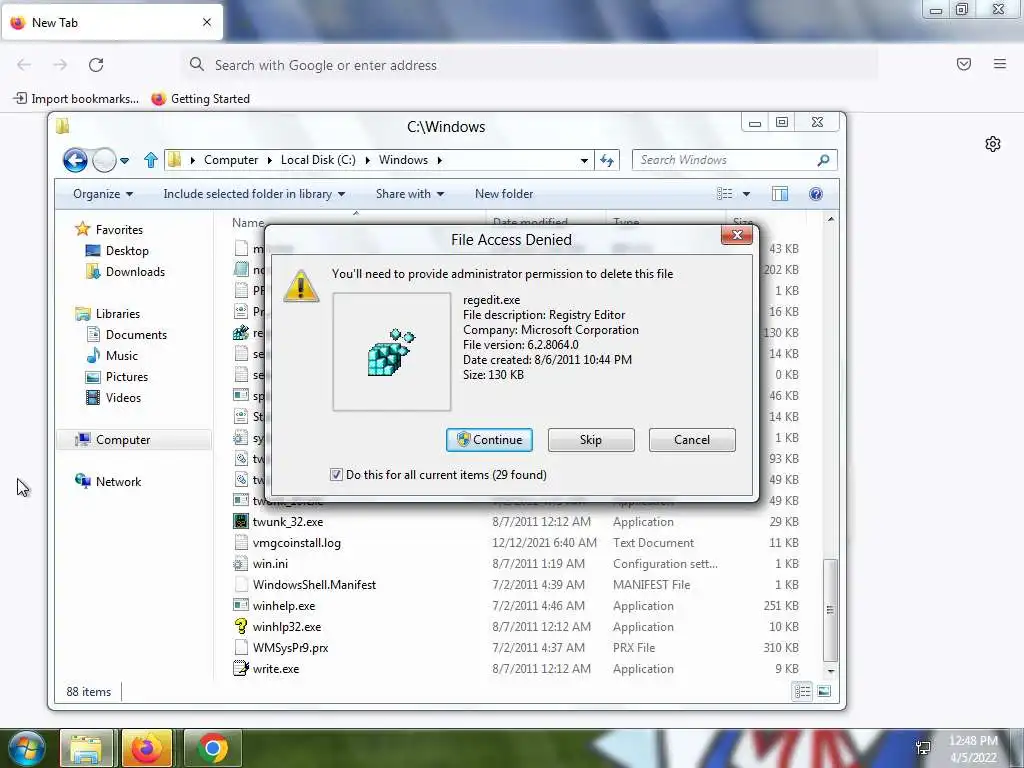Close the File Access Denied dialog
The height and width of the screenshot is (768, 1024).
coord(737,235)
